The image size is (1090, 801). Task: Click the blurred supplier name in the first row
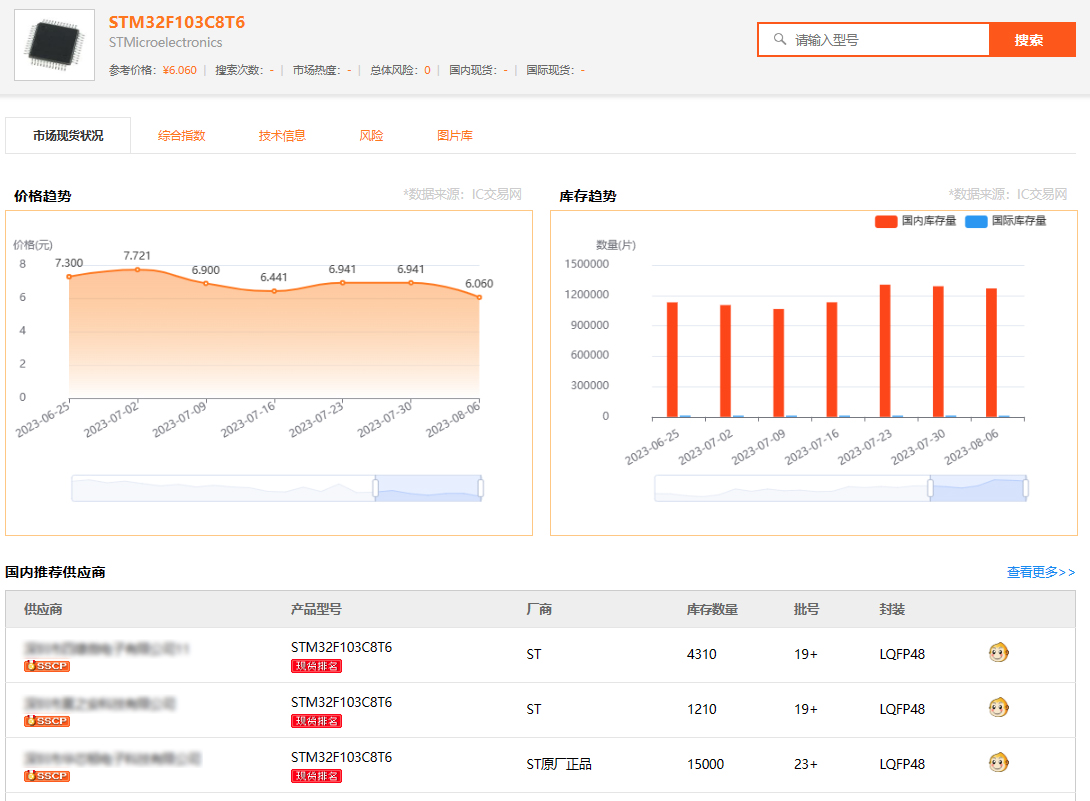(106, 649)
